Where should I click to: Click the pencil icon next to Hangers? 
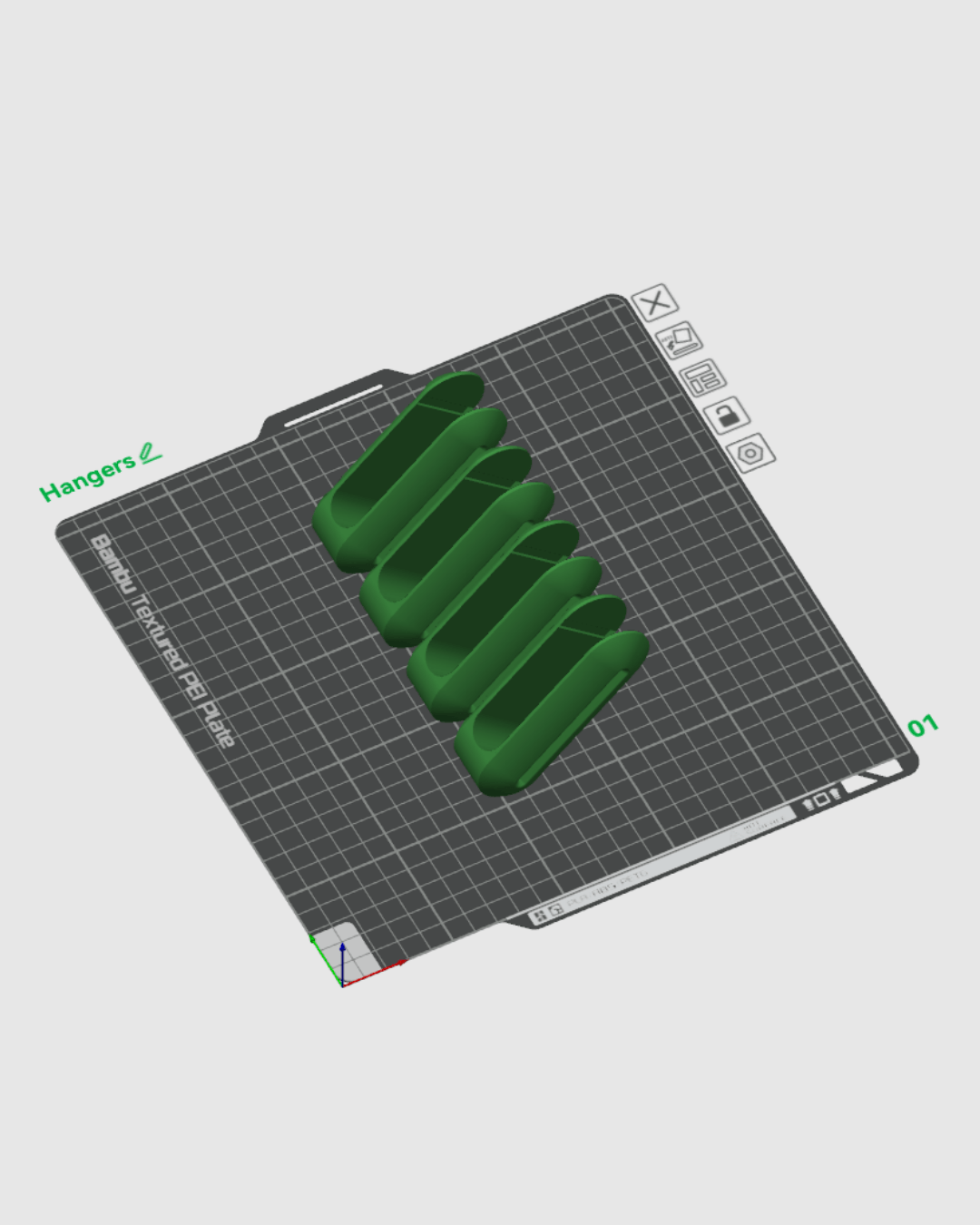click(150, 452)
